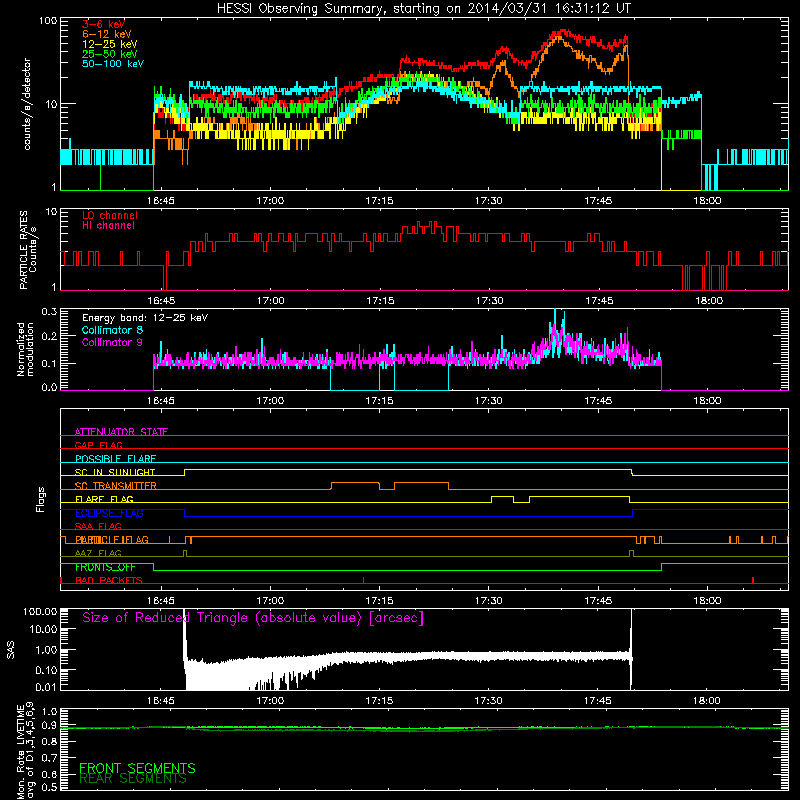Click the 'HI channel' legend label
The width and height of the screenshot is (800, 800).
[109, 226]
